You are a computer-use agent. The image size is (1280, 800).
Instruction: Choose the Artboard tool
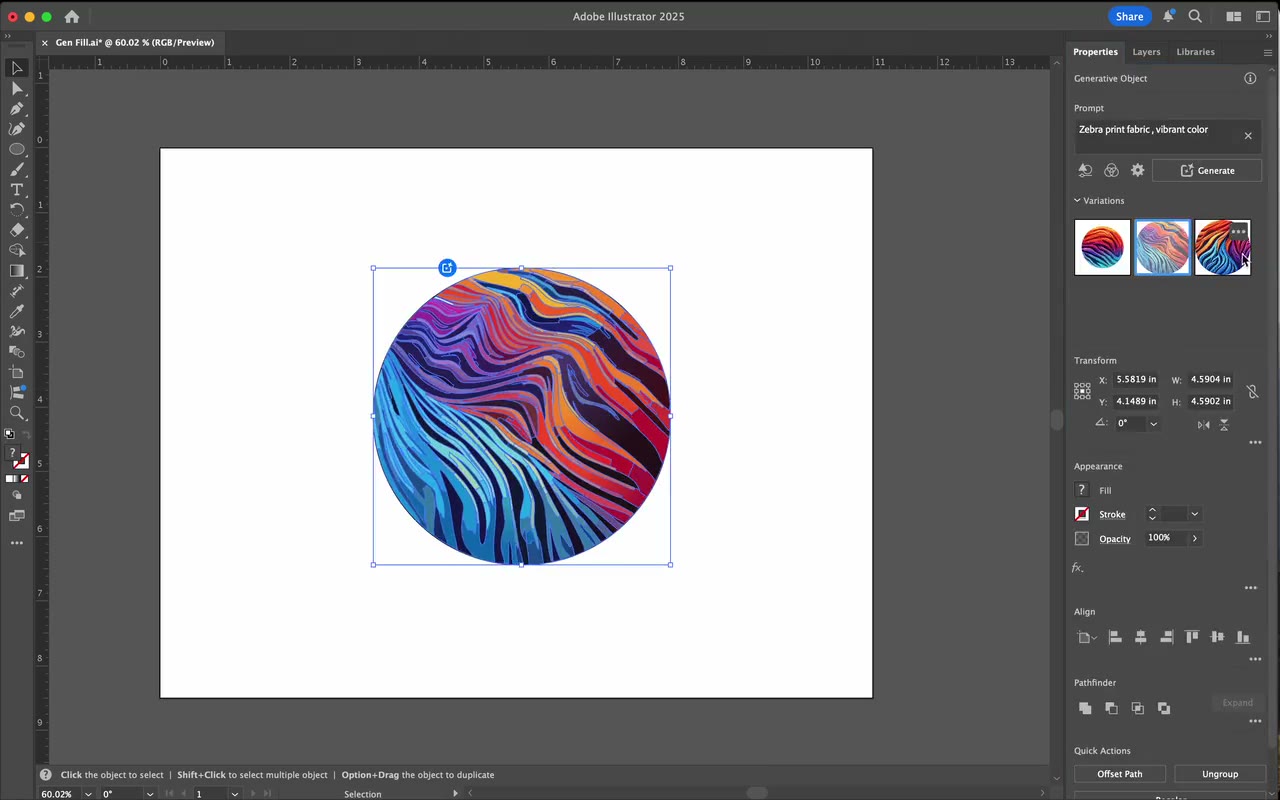17,372
